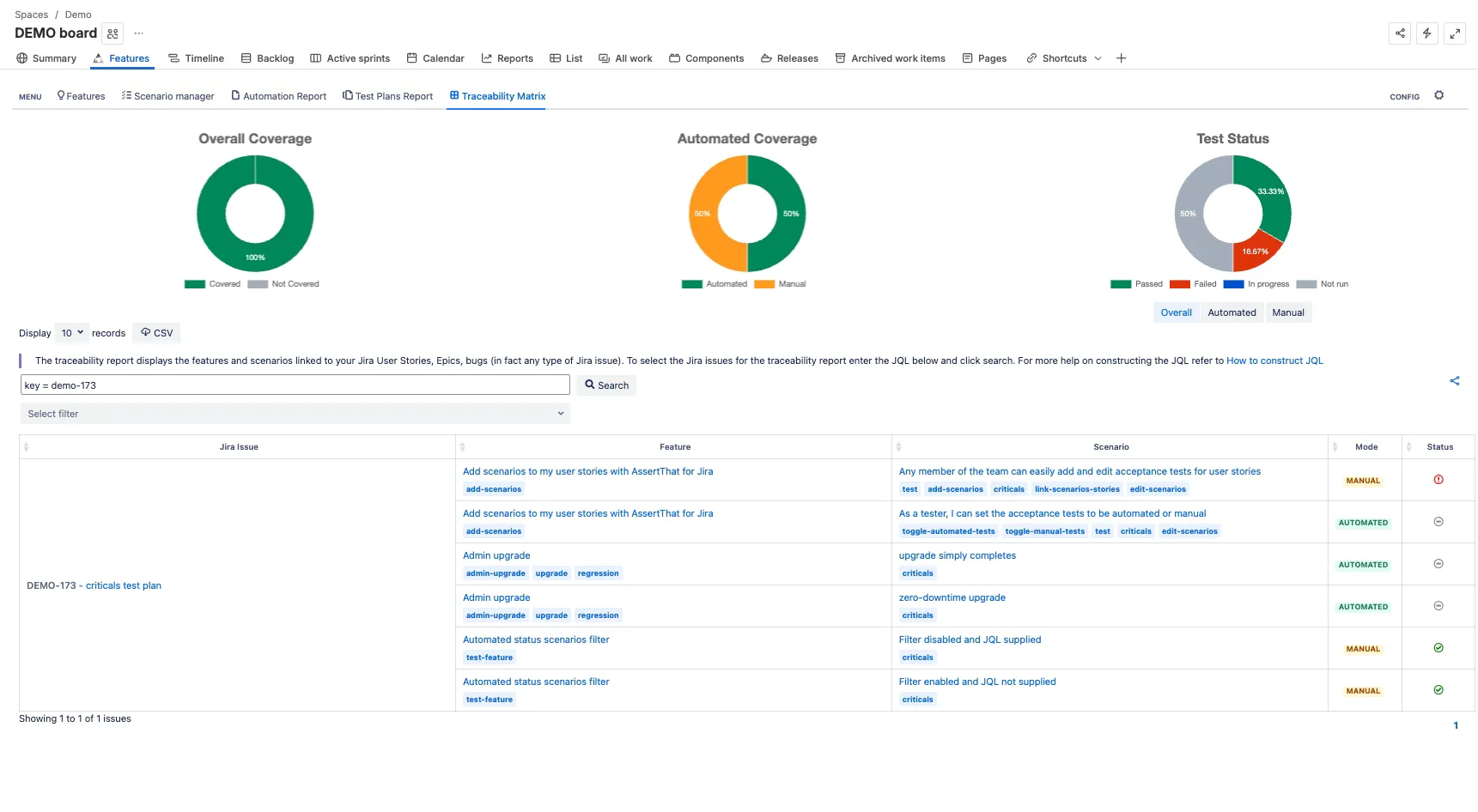
Task: Open How to construct JQL link
Action: pos(1274,361)
